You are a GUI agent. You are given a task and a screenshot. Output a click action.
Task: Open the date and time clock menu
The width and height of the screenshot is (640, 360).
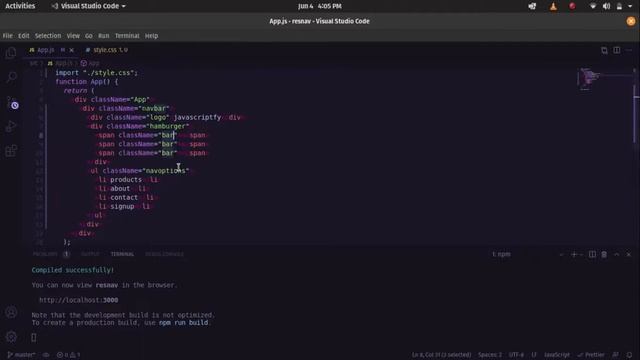pyautogui.click(x=320, y=6)
